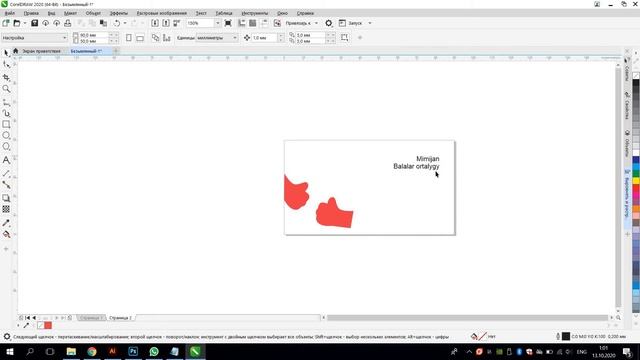
Task: Select the Text tool
Action: pyautogui.click(x=6, y=160)
